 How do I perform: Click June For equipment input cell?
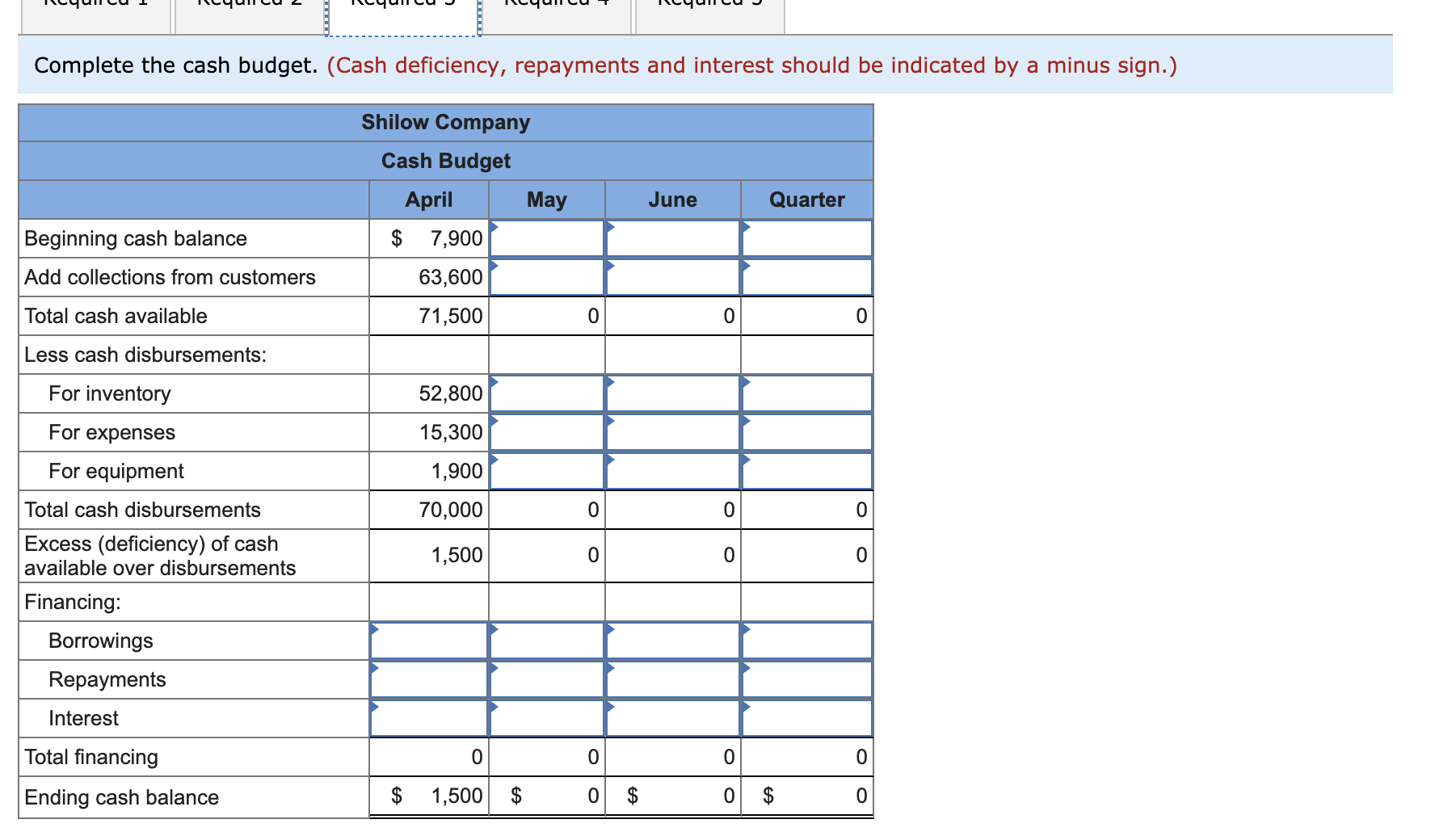point(673,471)
